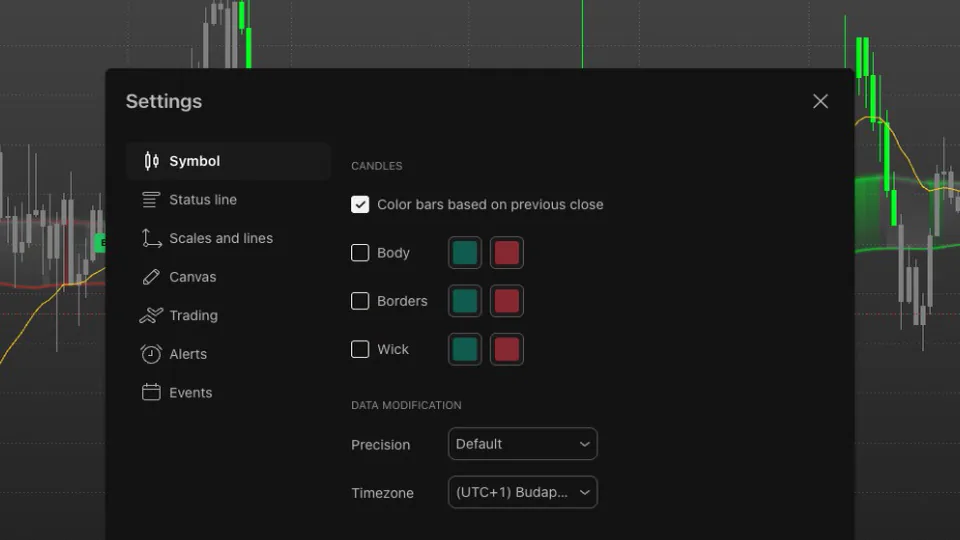
Task: Click the Symbol candlestick icon
Action: point(151,161)
